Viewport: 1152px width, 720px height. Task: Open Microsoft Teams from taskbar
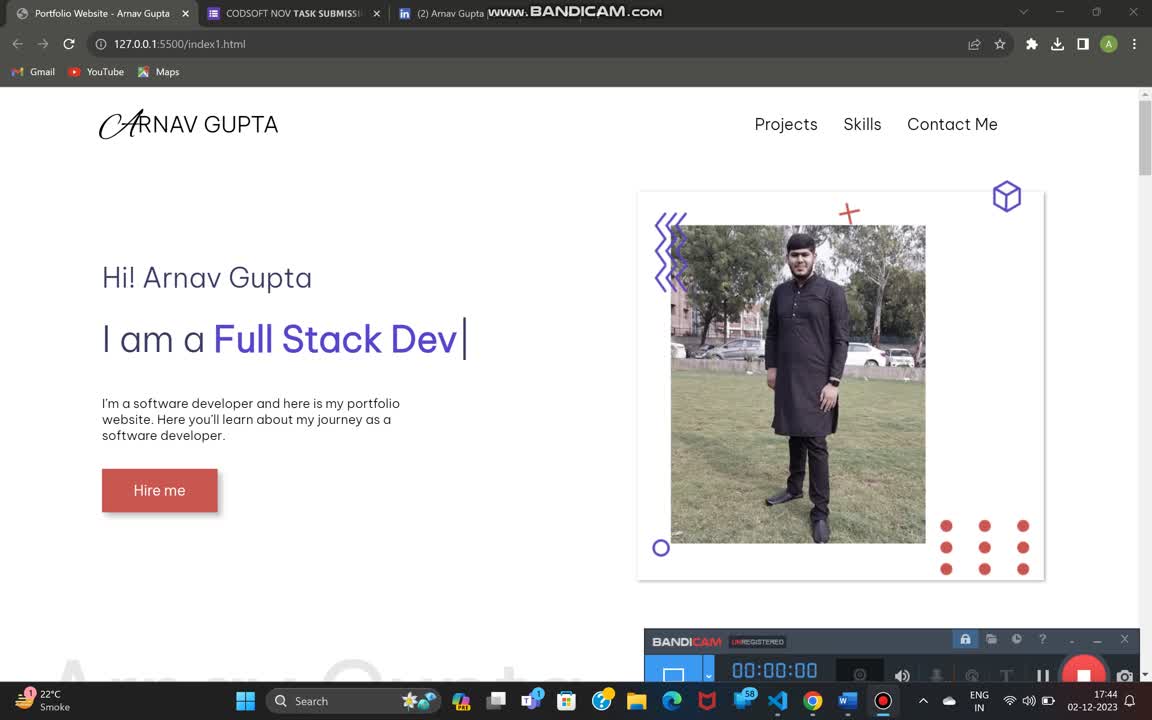(x=531, y=701)
